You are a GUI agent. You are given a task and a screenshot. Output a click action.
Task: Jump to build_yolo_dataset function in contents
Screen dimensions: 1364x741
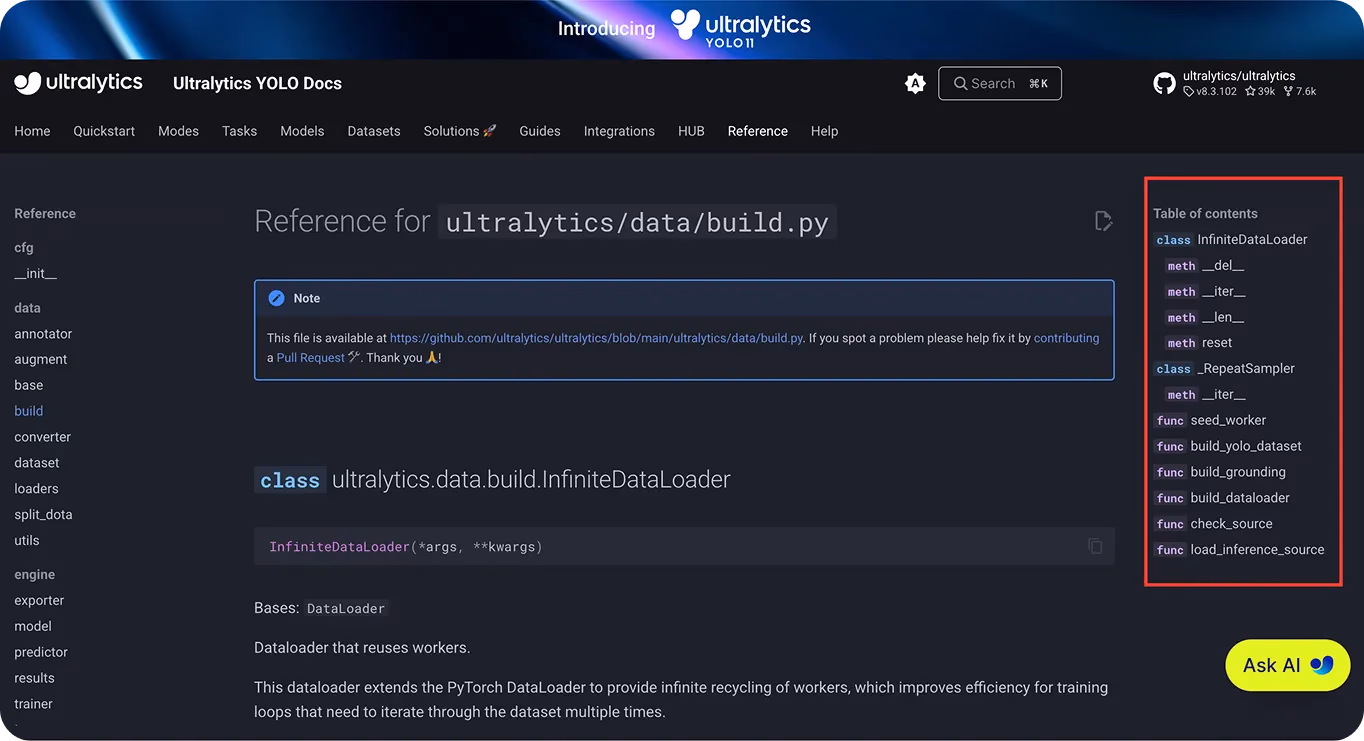1228,447
